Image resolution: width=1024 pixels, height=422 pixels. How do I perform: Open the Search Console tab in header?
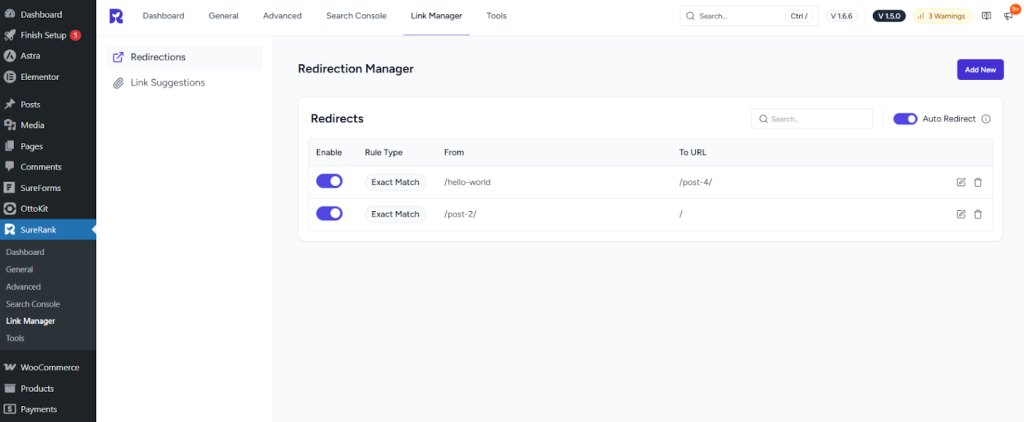pos(357,16)
